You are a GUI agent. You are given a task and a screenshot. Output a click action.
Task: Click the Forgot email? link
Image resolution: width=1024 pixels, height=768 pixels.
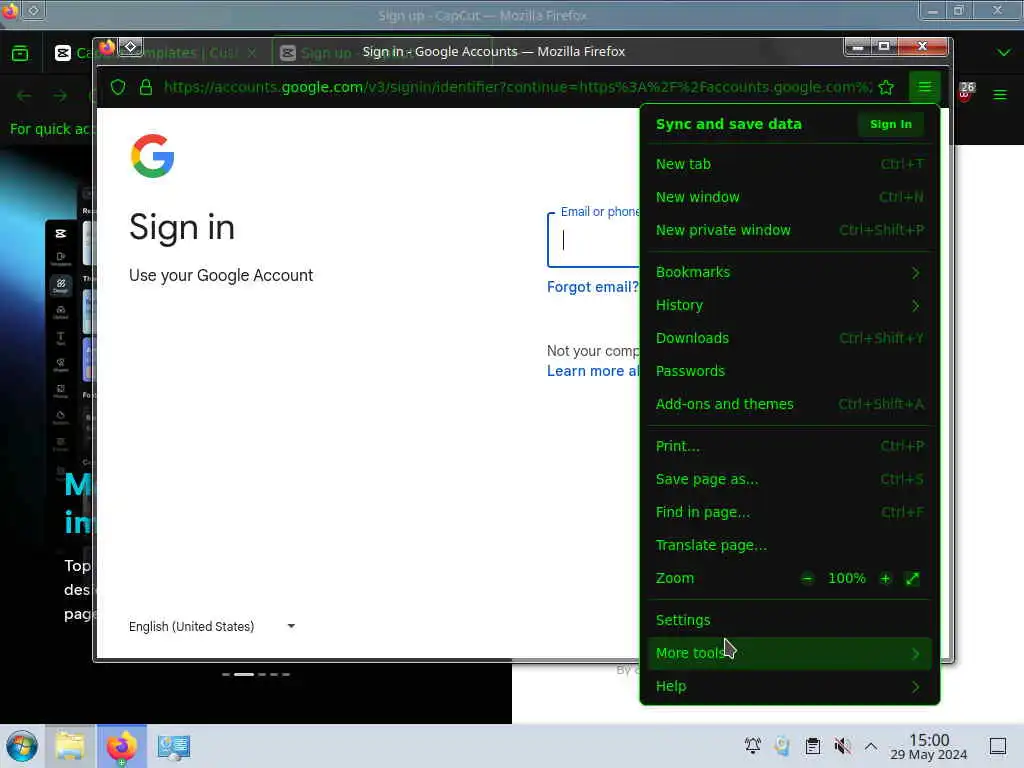tap(593, 287)
